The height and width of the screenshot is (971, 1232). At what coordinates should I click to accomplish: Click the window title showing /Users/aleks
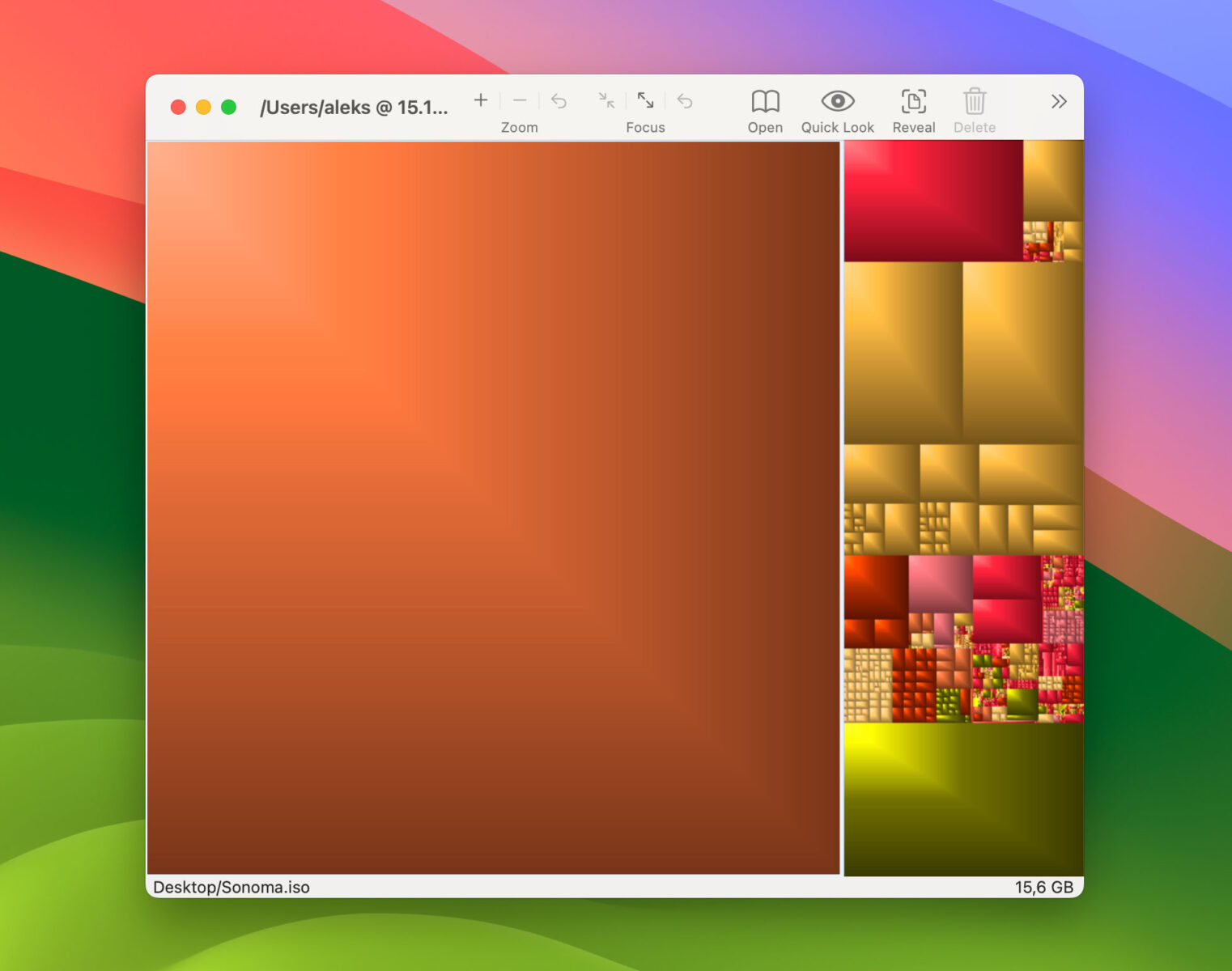[x=355, y=107]
